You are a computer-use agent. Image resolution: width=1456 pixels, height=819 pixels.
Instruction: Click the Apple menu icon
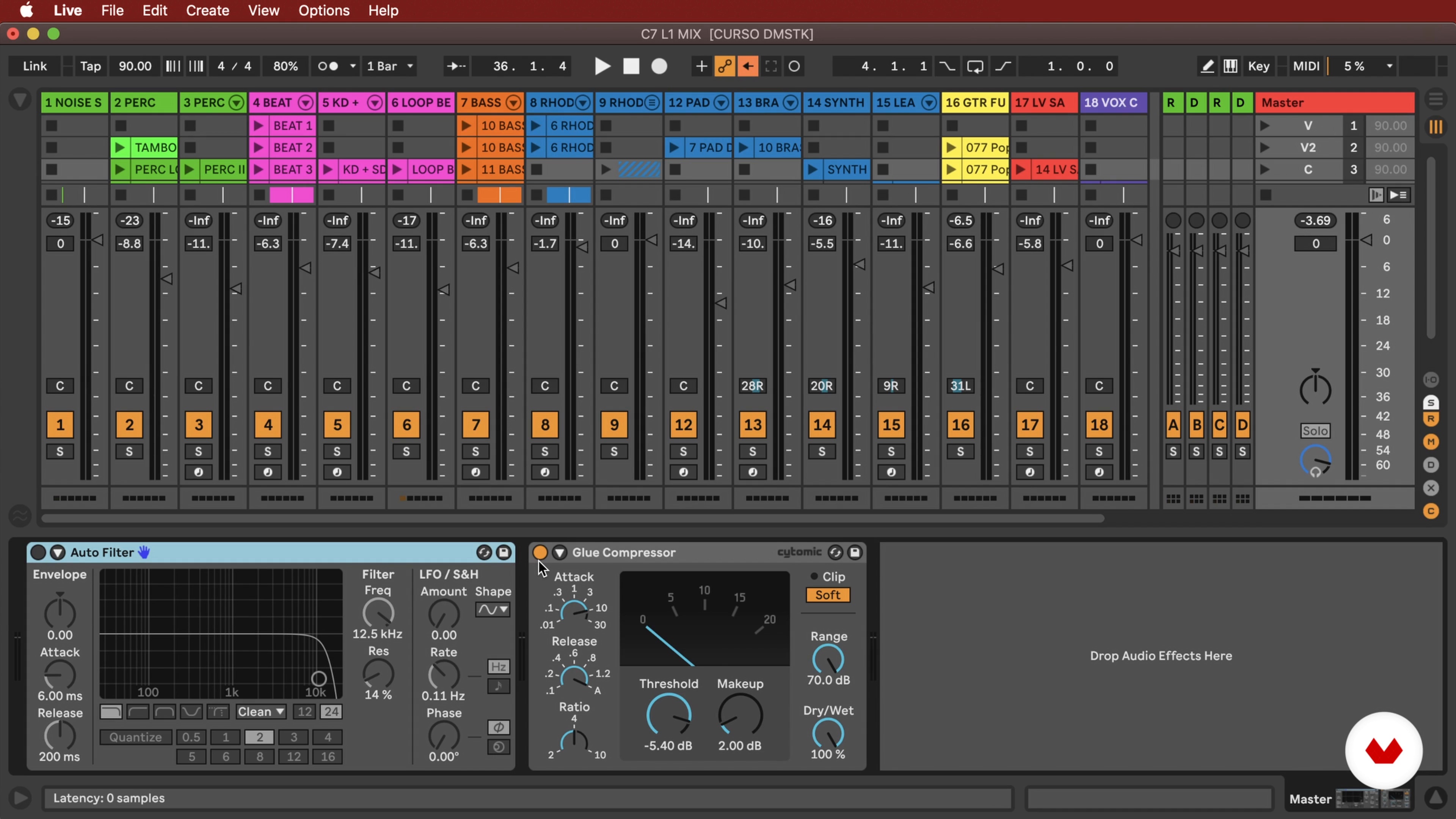click(26, 10)
